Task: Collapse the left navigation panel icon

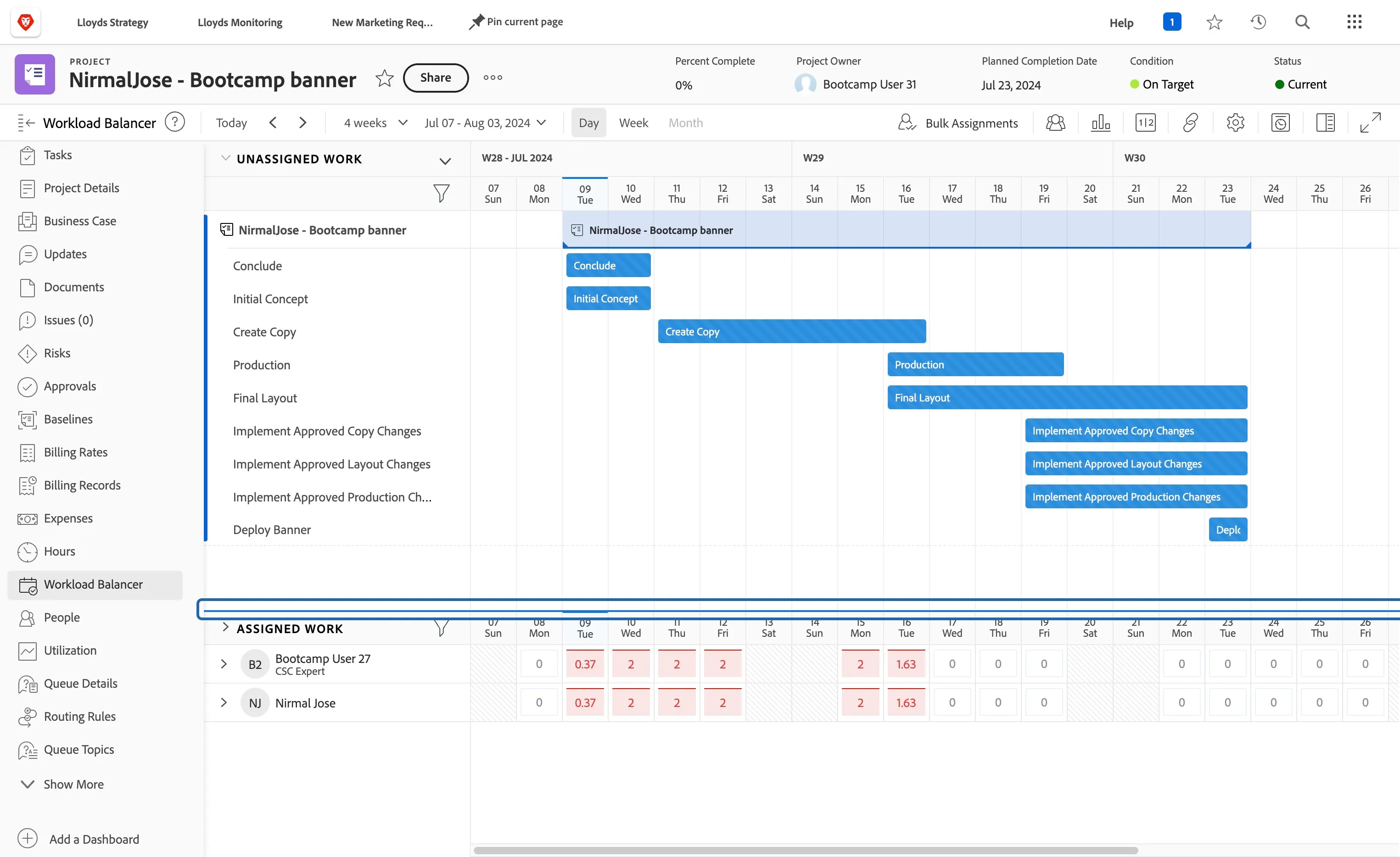Action: pos(26,122)
